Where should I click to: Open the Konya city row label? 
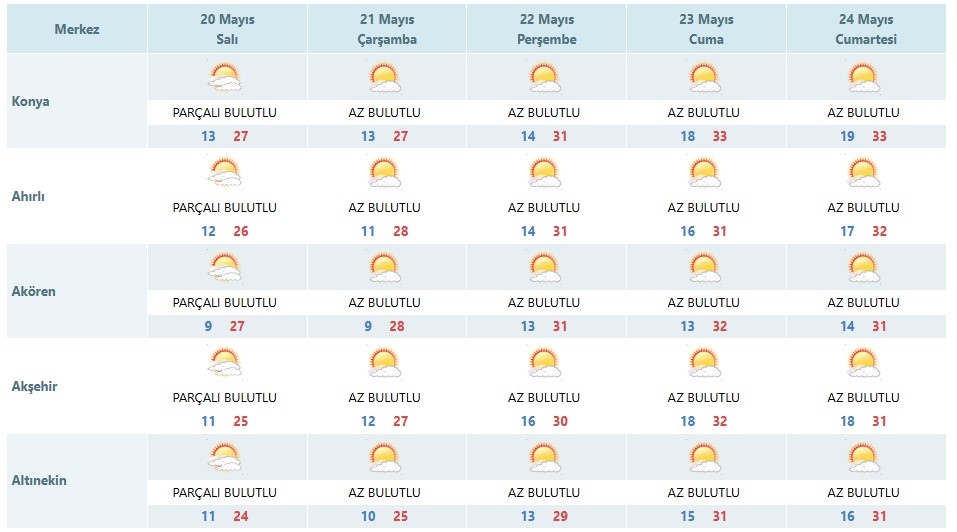(x=31, y=102)
